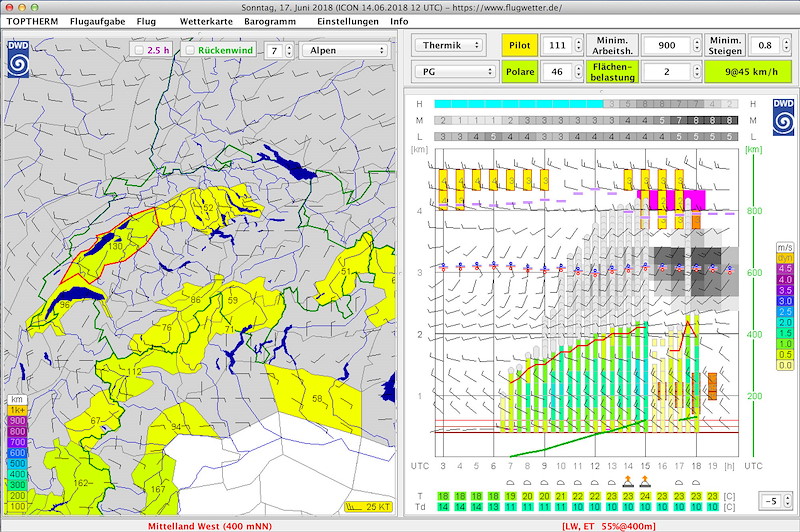Click the 4.5 swatch in m/s legend
This screenshot has height=532, width=800.
pyautogui.click(x=785, y=268)
